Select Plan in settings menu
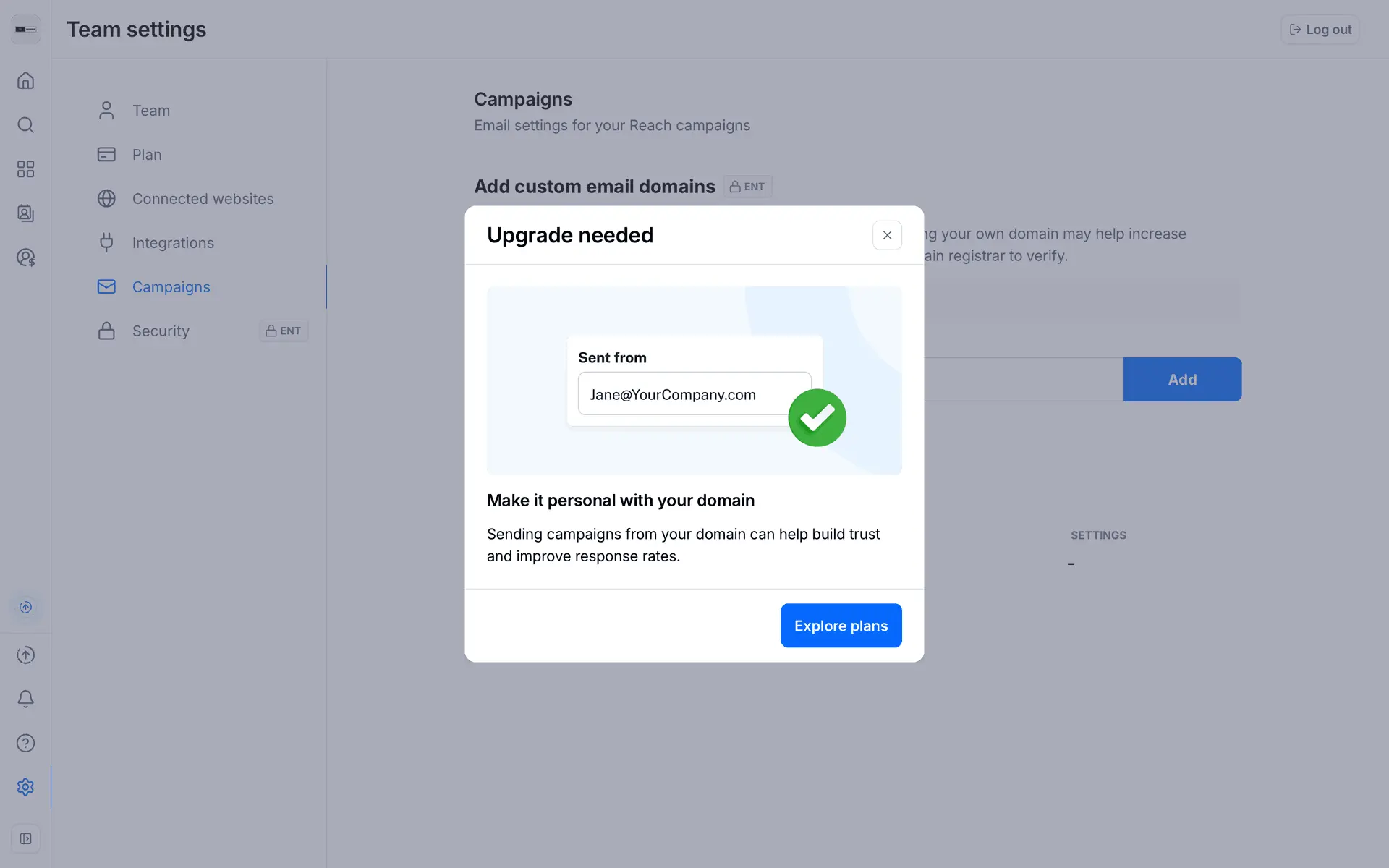 146,155
